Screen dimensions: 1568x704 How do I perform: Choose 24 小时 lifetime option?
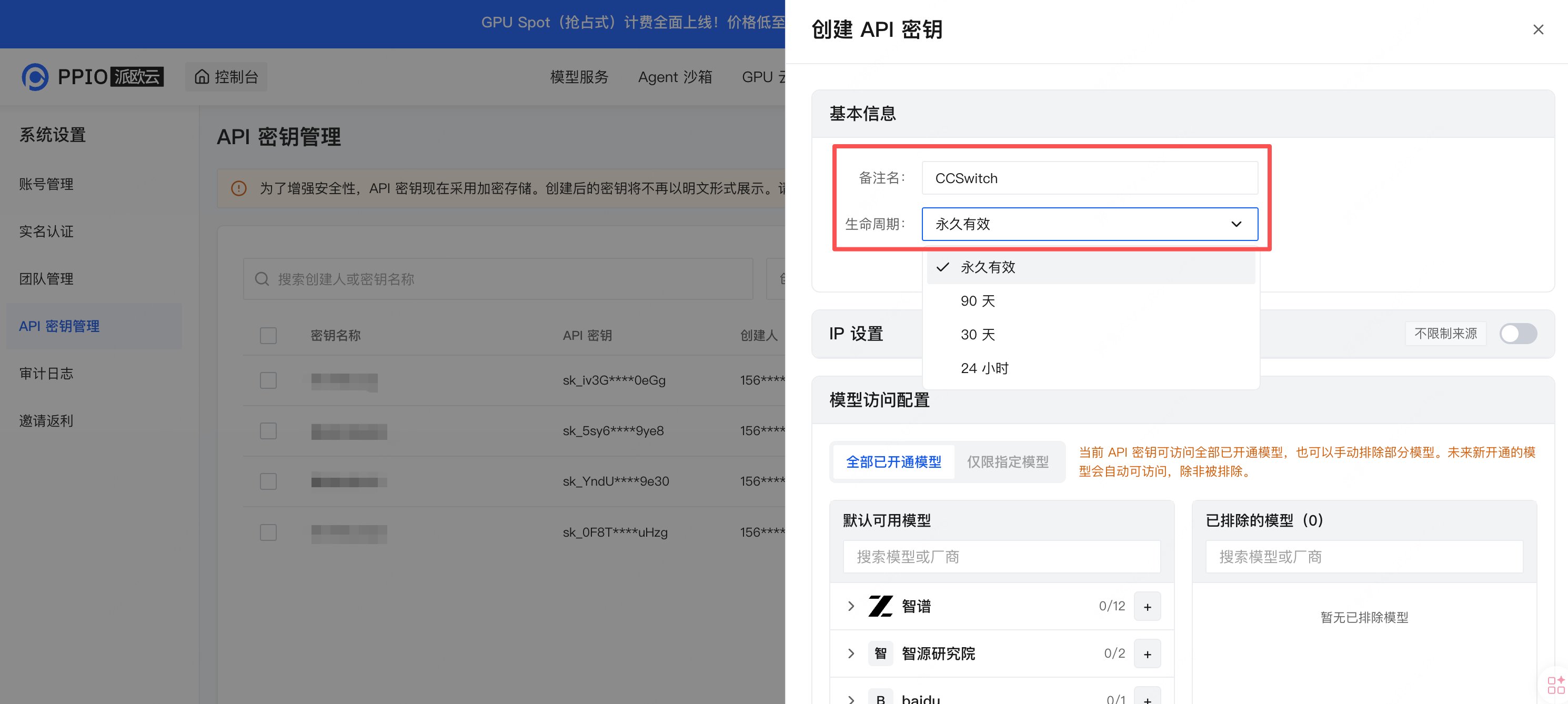pyautogui.click(x=1091, y=368)
